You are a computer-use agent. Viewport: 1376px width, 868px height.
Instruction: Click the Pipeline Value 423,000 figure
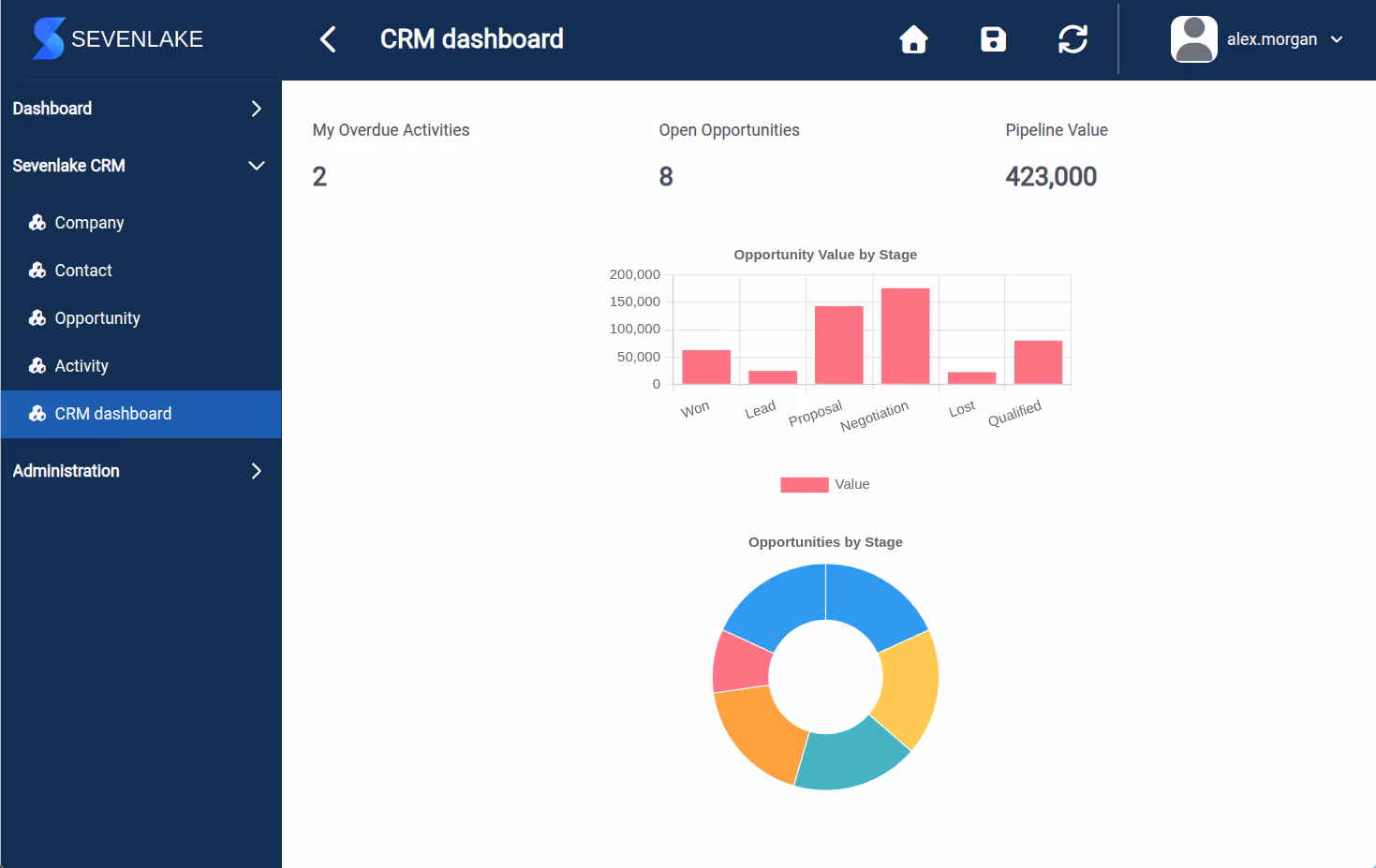coord(1051,177)
